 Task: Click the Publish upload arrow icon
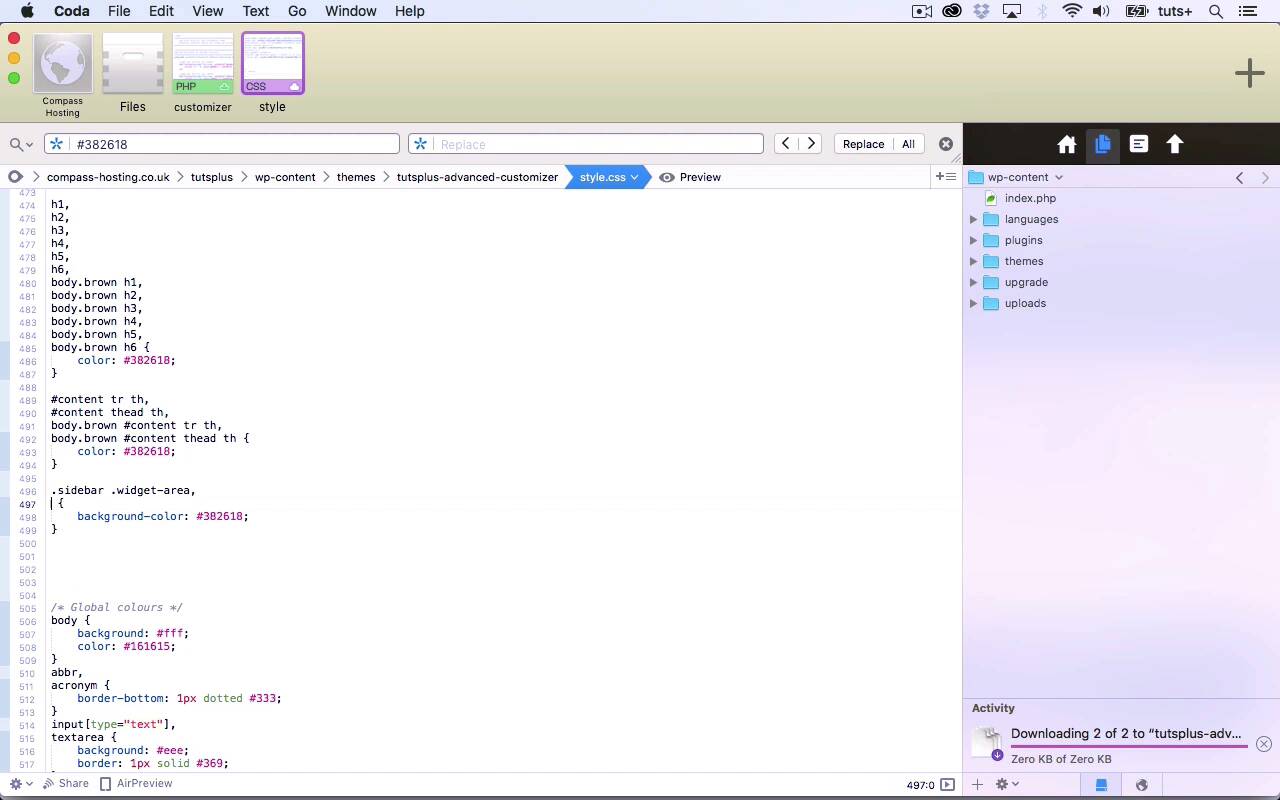(1174, 145)
